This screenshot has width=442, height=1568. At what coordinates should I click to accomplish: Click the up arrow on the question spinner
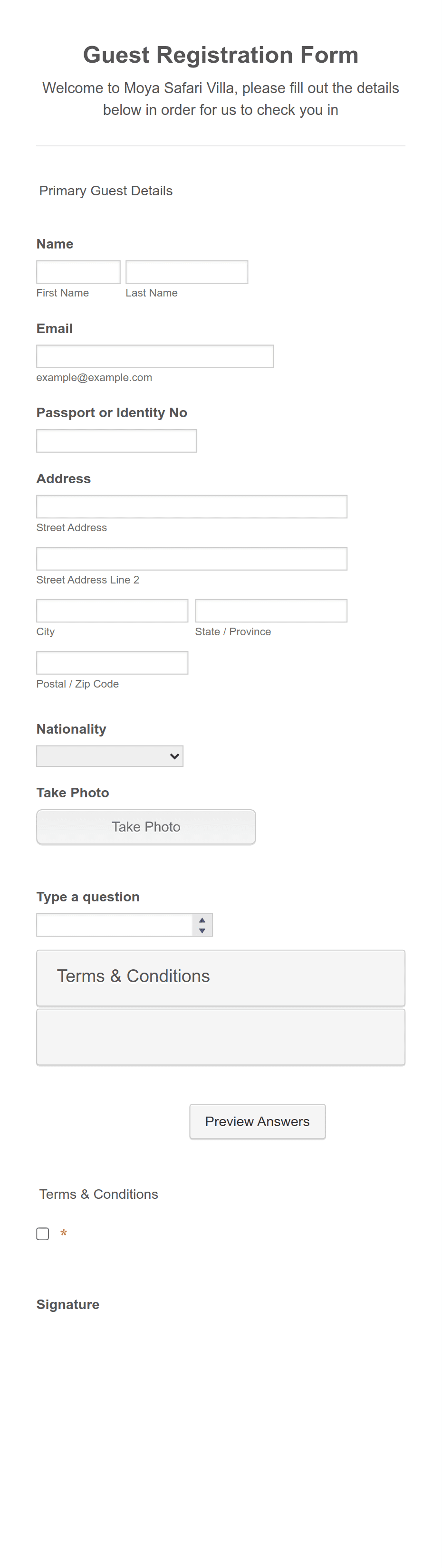(x=202, y=920)
